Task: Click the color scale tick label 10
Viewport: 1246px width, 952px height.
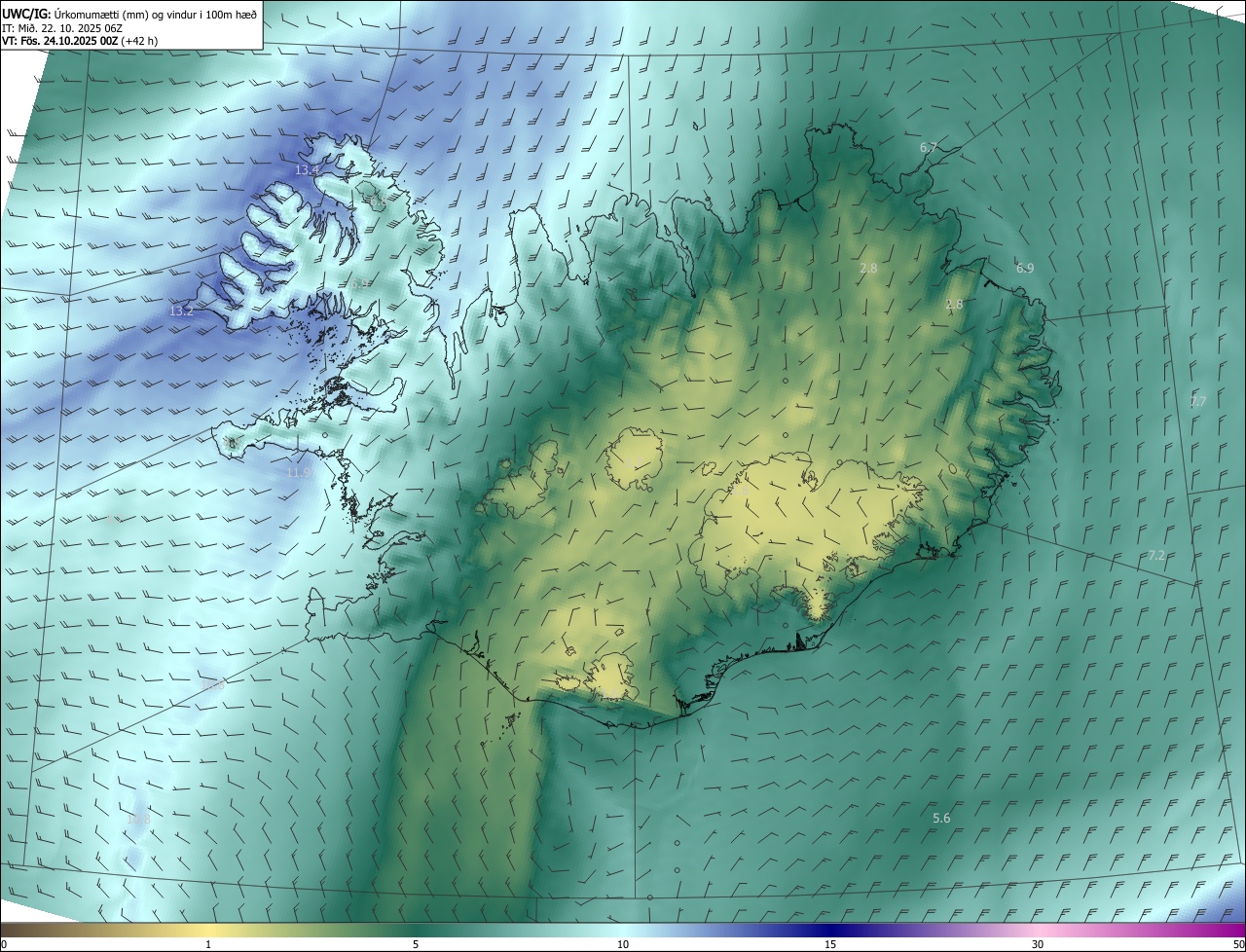Action: pyautogui.click(x=623, y=944)
